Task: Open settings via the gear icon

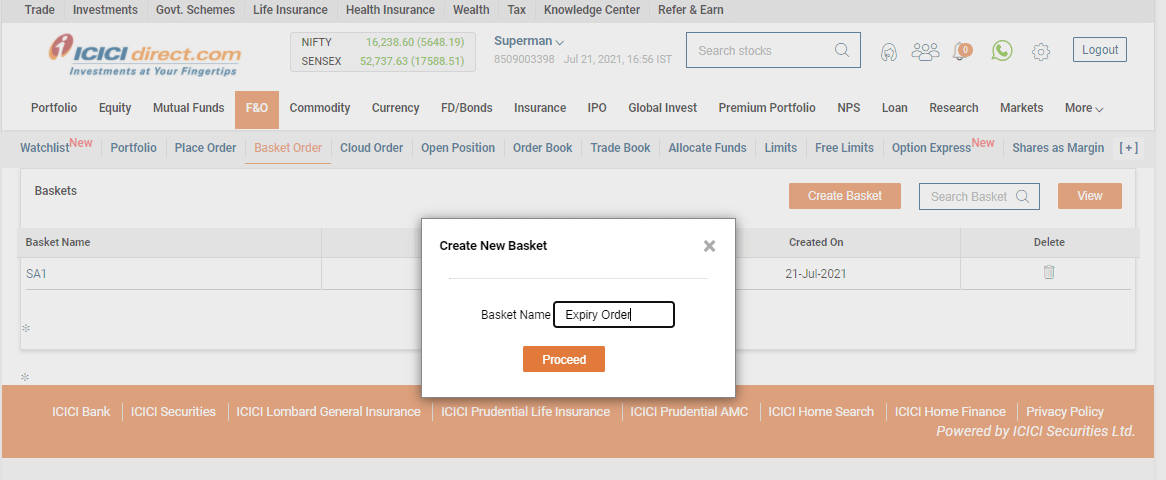Action: (x=1041, y=52)
